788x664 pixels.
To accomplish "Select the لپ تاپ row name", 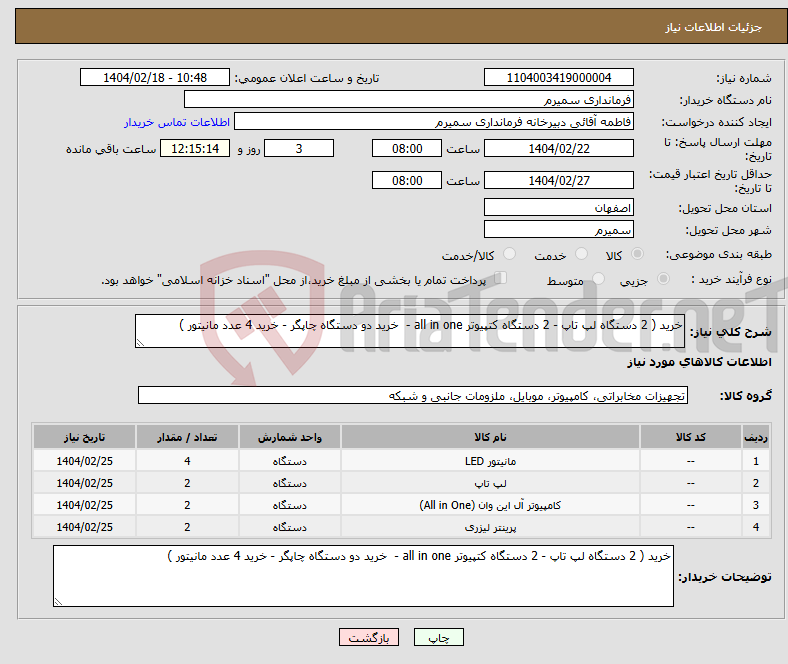I will coord(490,483).
